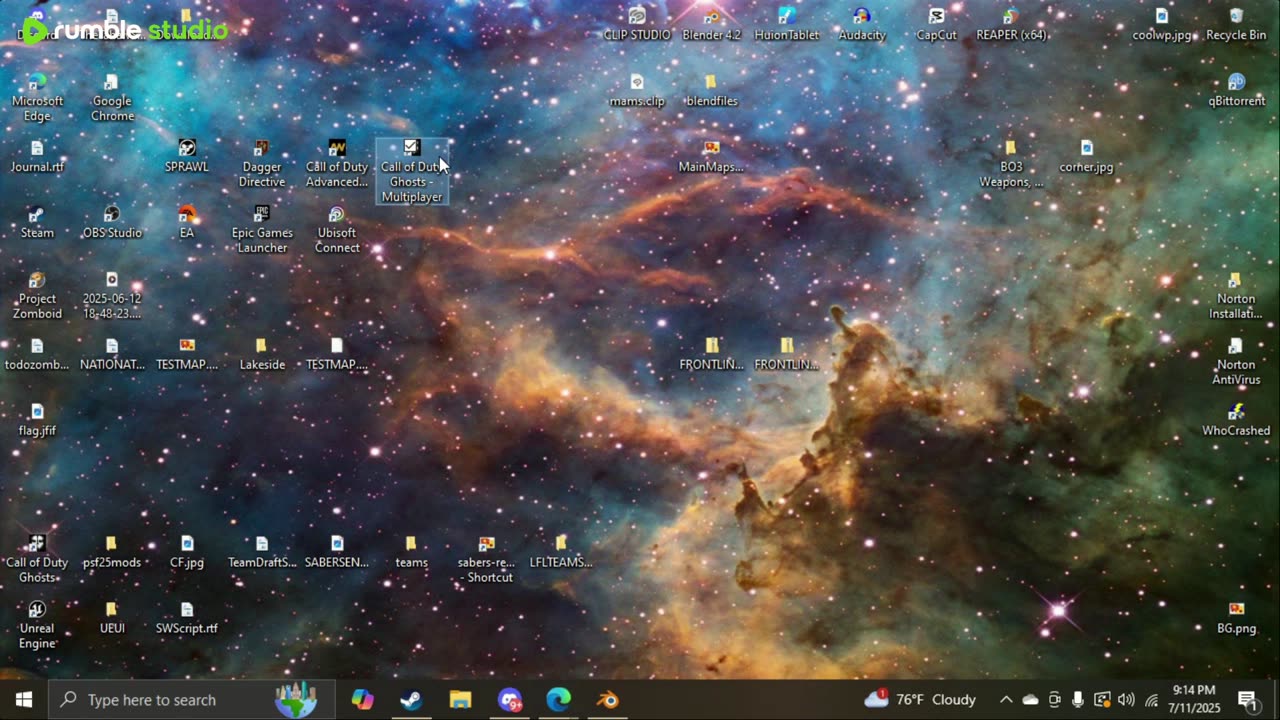The width and height of the screenshot is (1280, 720).
Task: Select the Blender 4.2 desktop shortcut
Action: coord(711,24)
